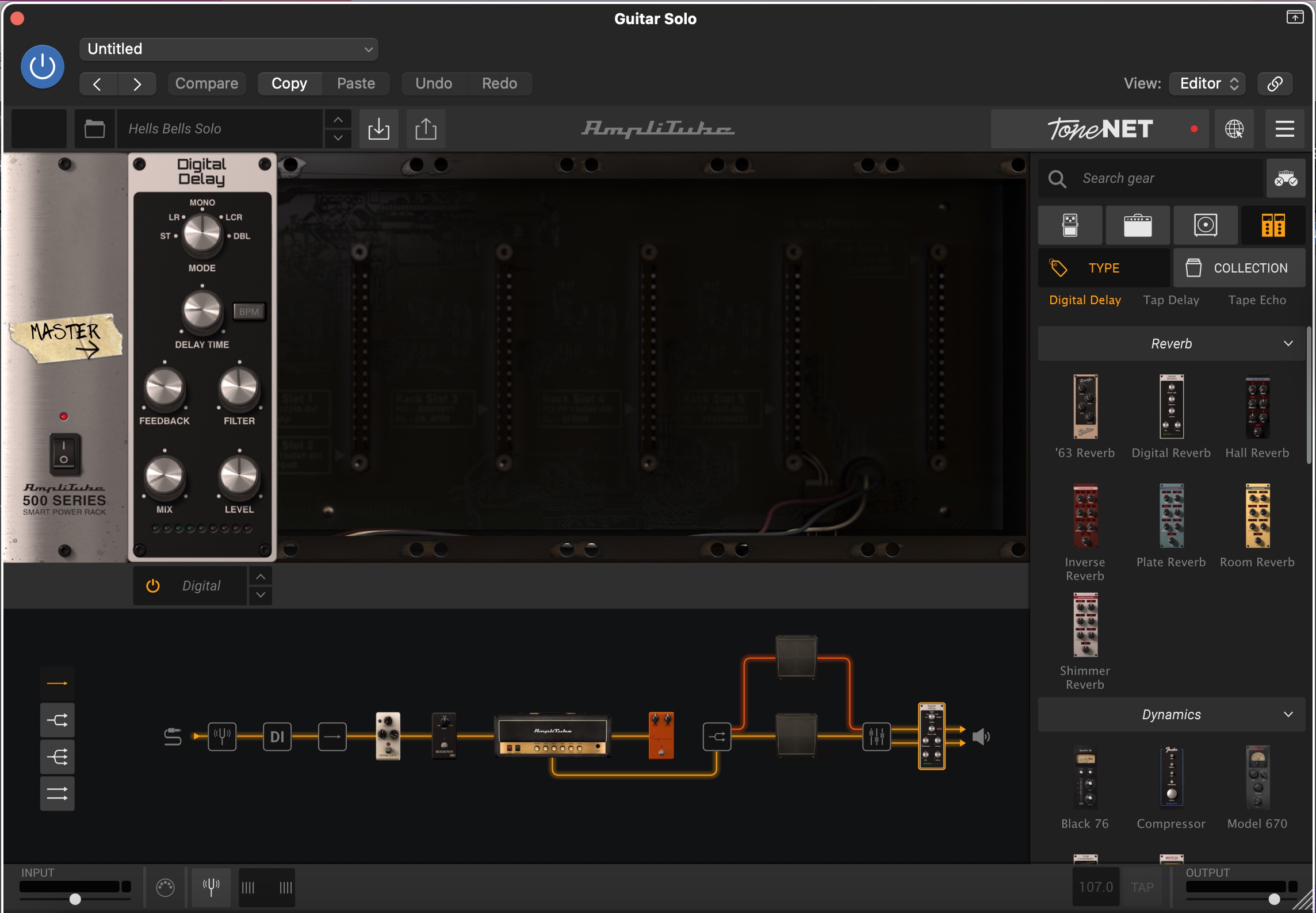The image size is (1316, 913).
Task: Select Digital Delay in gear list
Action: coord(1085,300)
